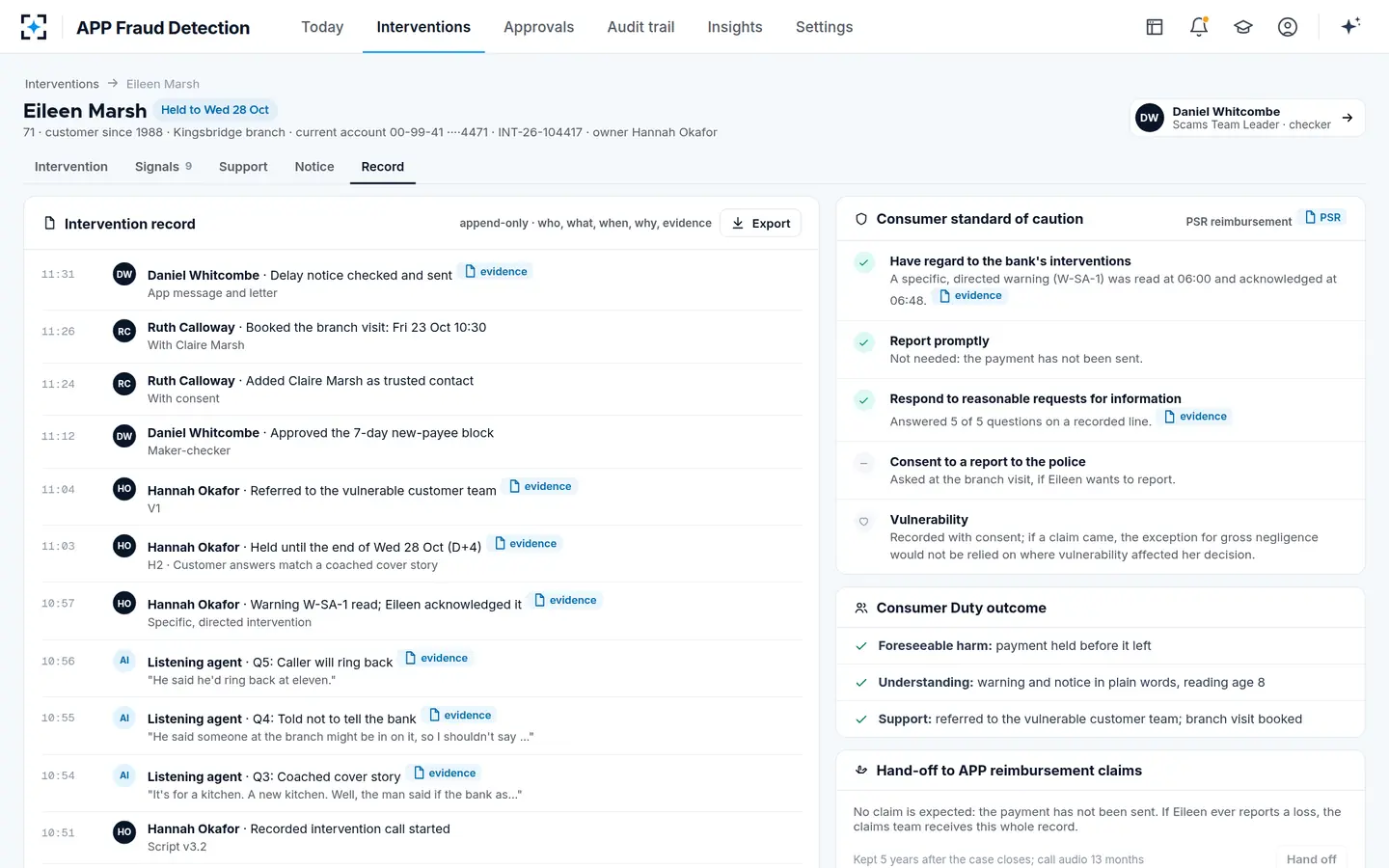
Task: Open the account profile icon
Action: point(1288,27)
